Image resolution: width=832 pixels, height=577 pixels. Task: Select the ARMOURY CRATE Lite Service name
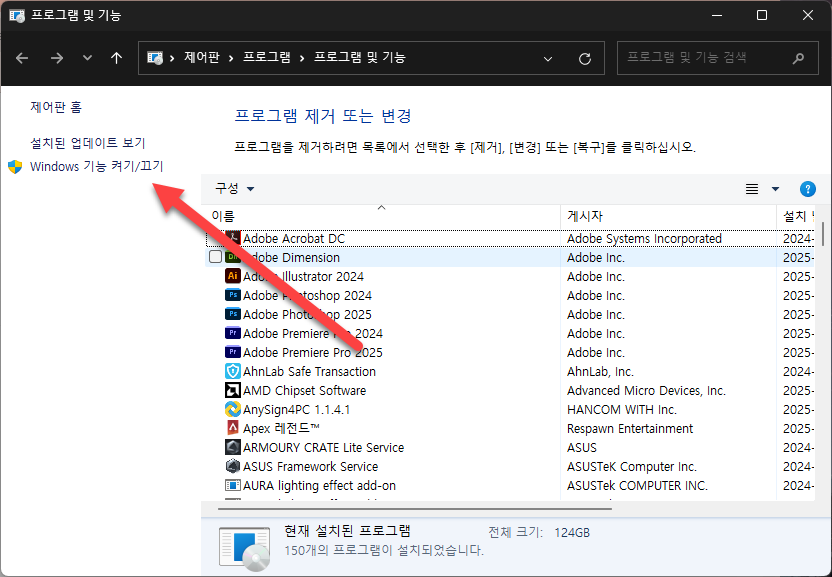point(323,447)
